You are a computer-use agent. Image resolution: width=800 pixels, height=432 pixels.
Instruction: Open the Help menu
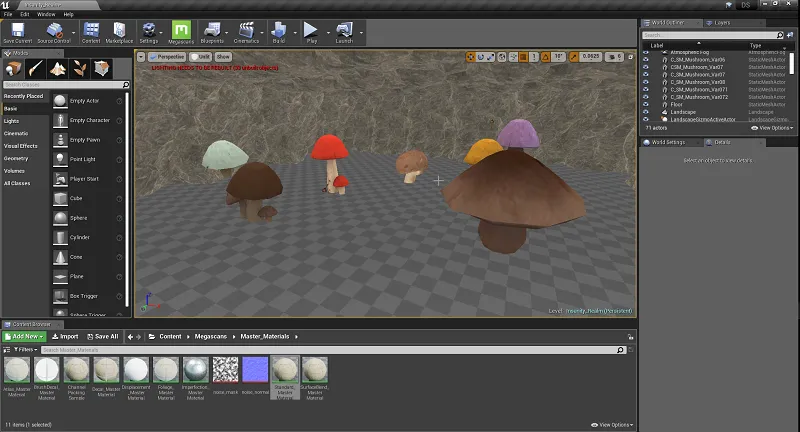[68, 14]
